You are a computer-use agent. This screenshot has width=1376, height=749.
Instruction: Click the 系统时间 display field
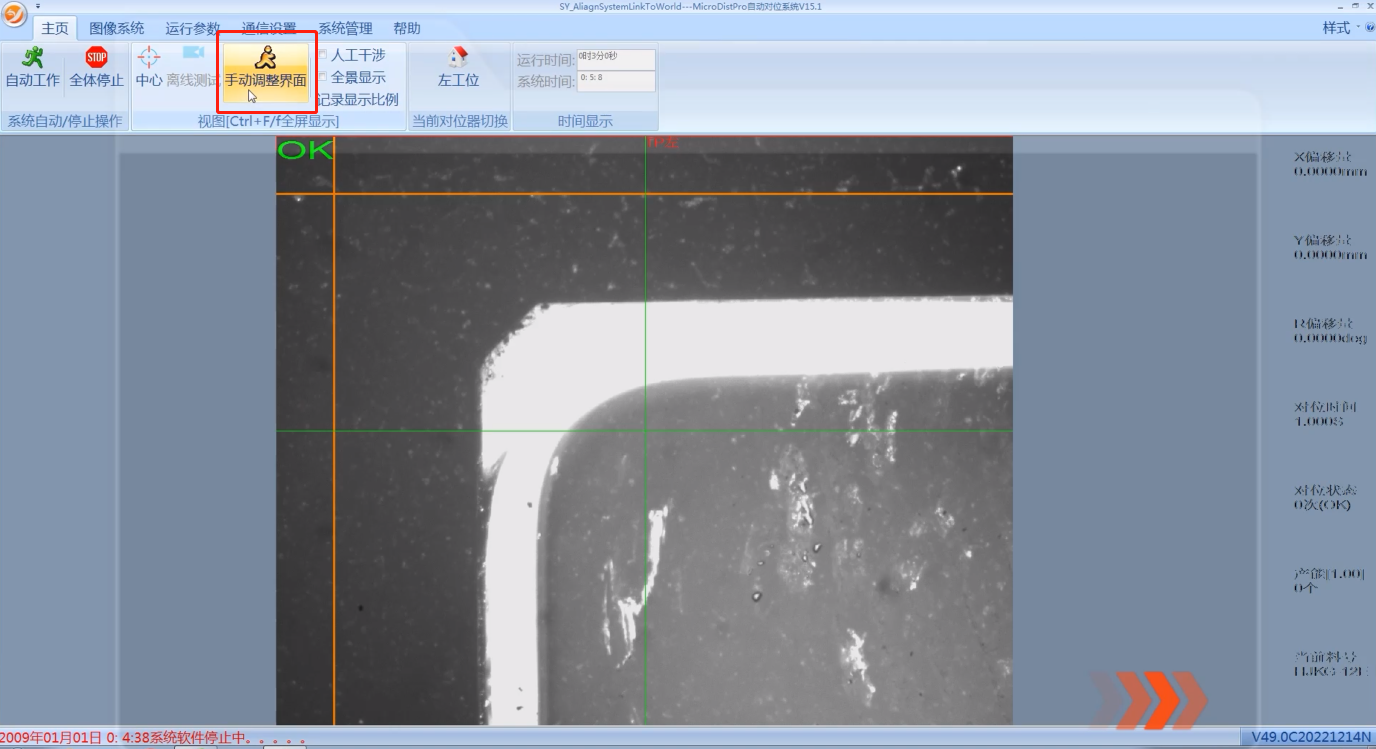pyautogui.click(x=616, y=81)
